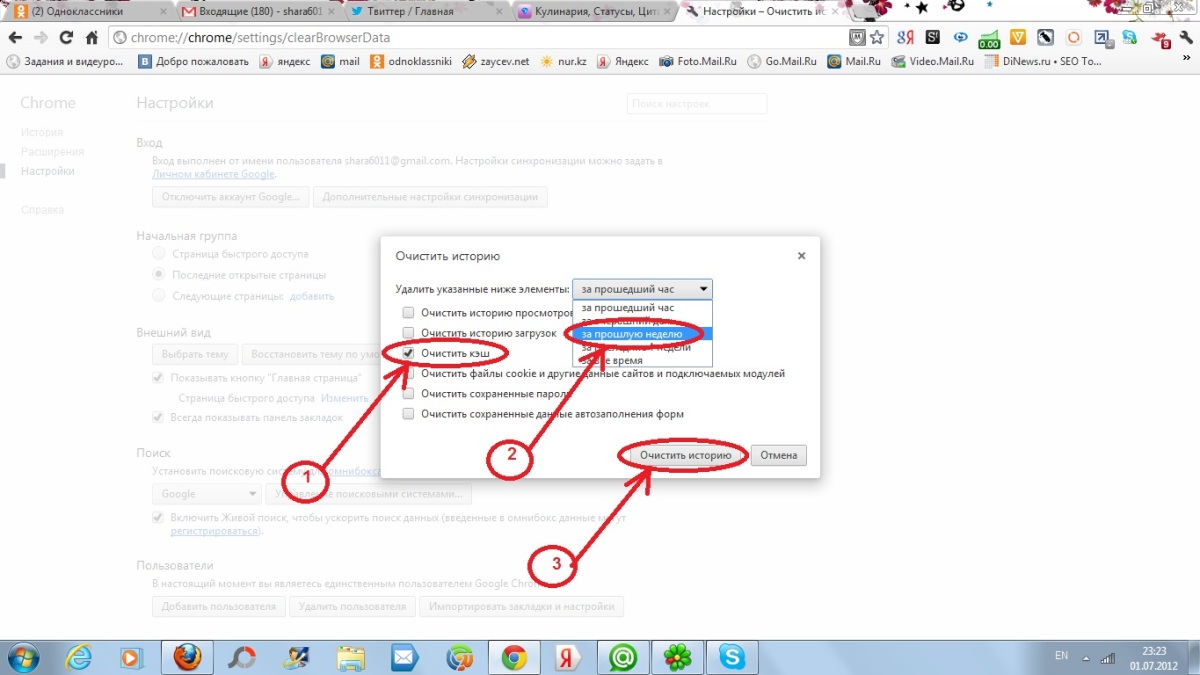Click the shield icon in address bar
Image resolution: width=1200 pixels, height=675 pixels.
click(857, 38)
